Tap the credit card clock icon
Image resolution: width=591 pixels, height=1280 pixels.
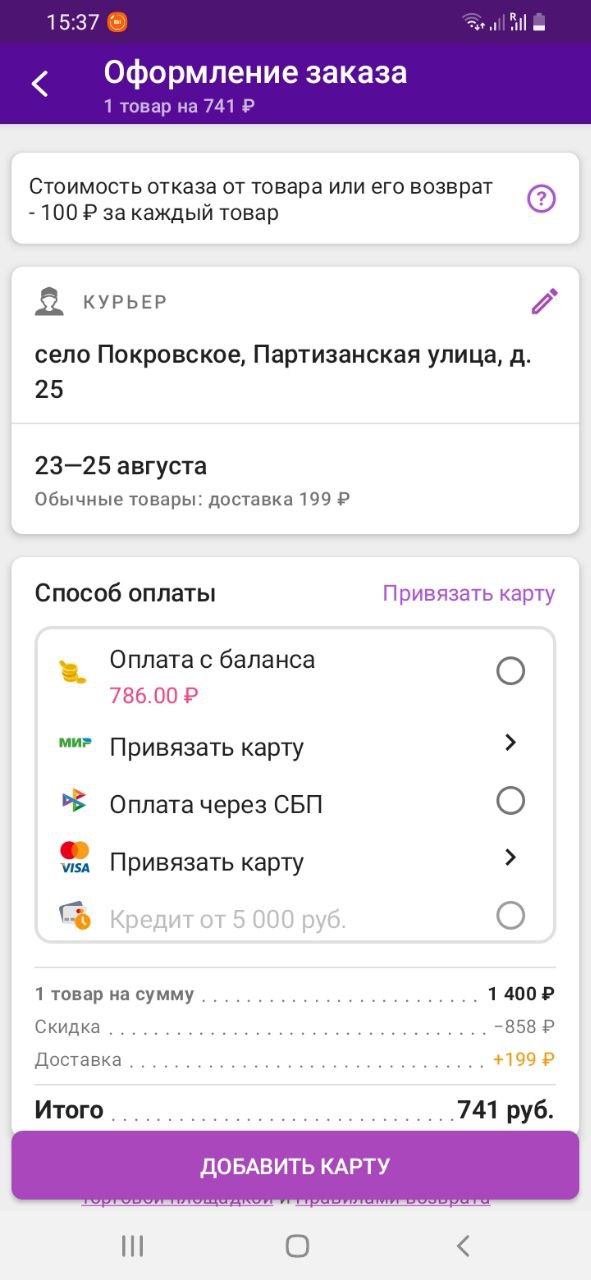pyautogui.click(x=75, y=916)
